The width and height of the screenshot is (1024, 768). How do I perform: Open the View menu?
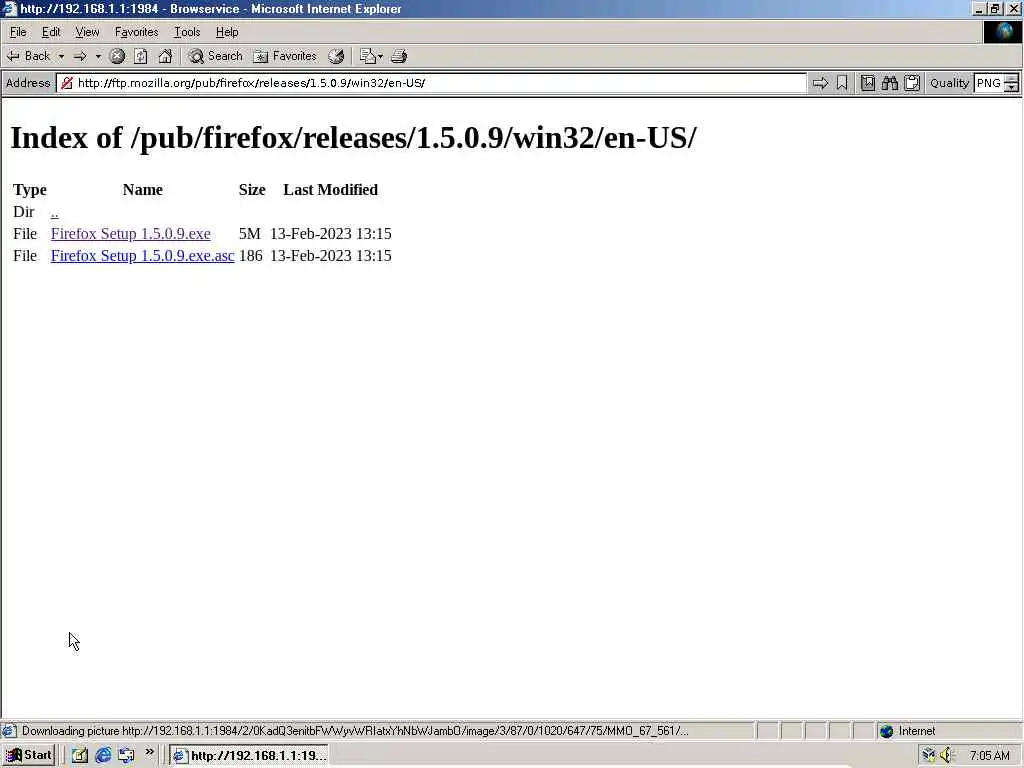point(88,32)
